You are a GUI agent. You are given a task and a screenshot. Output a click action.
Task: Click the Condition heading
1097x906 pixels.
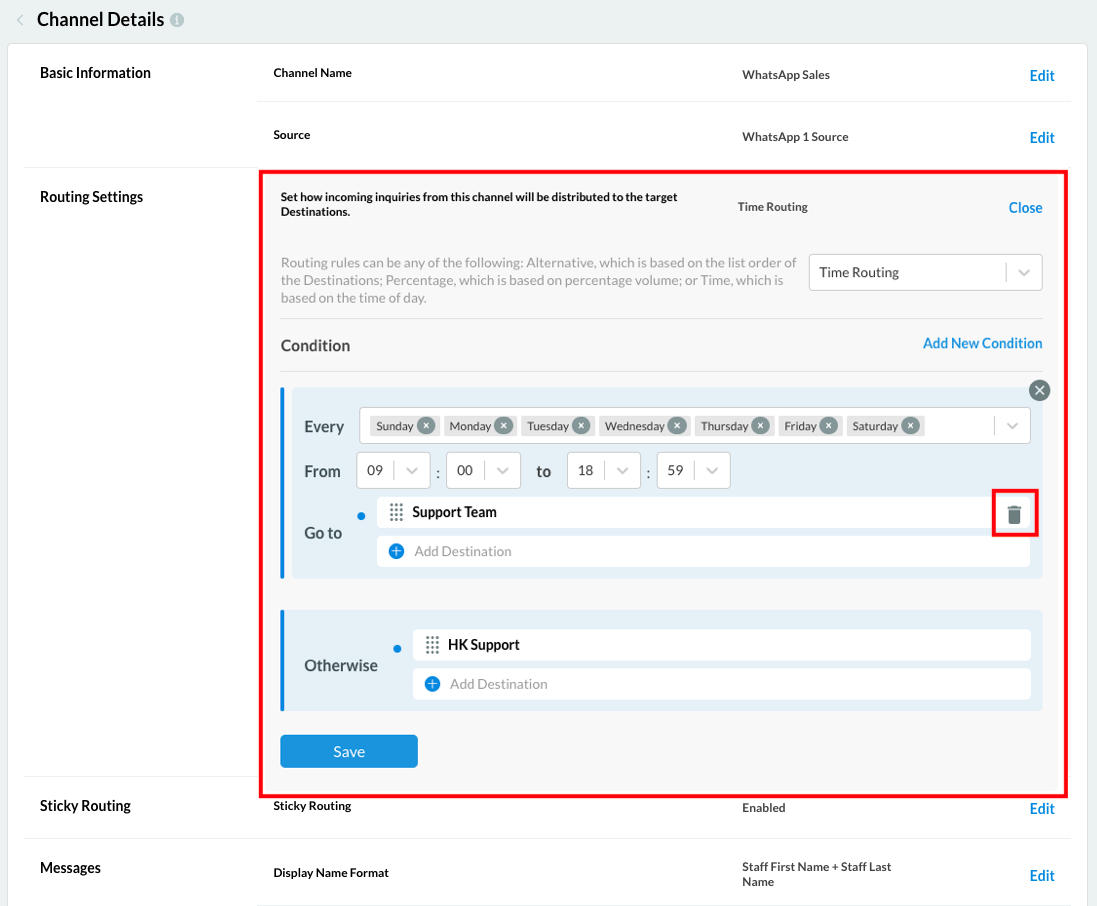tap(315, 346)
